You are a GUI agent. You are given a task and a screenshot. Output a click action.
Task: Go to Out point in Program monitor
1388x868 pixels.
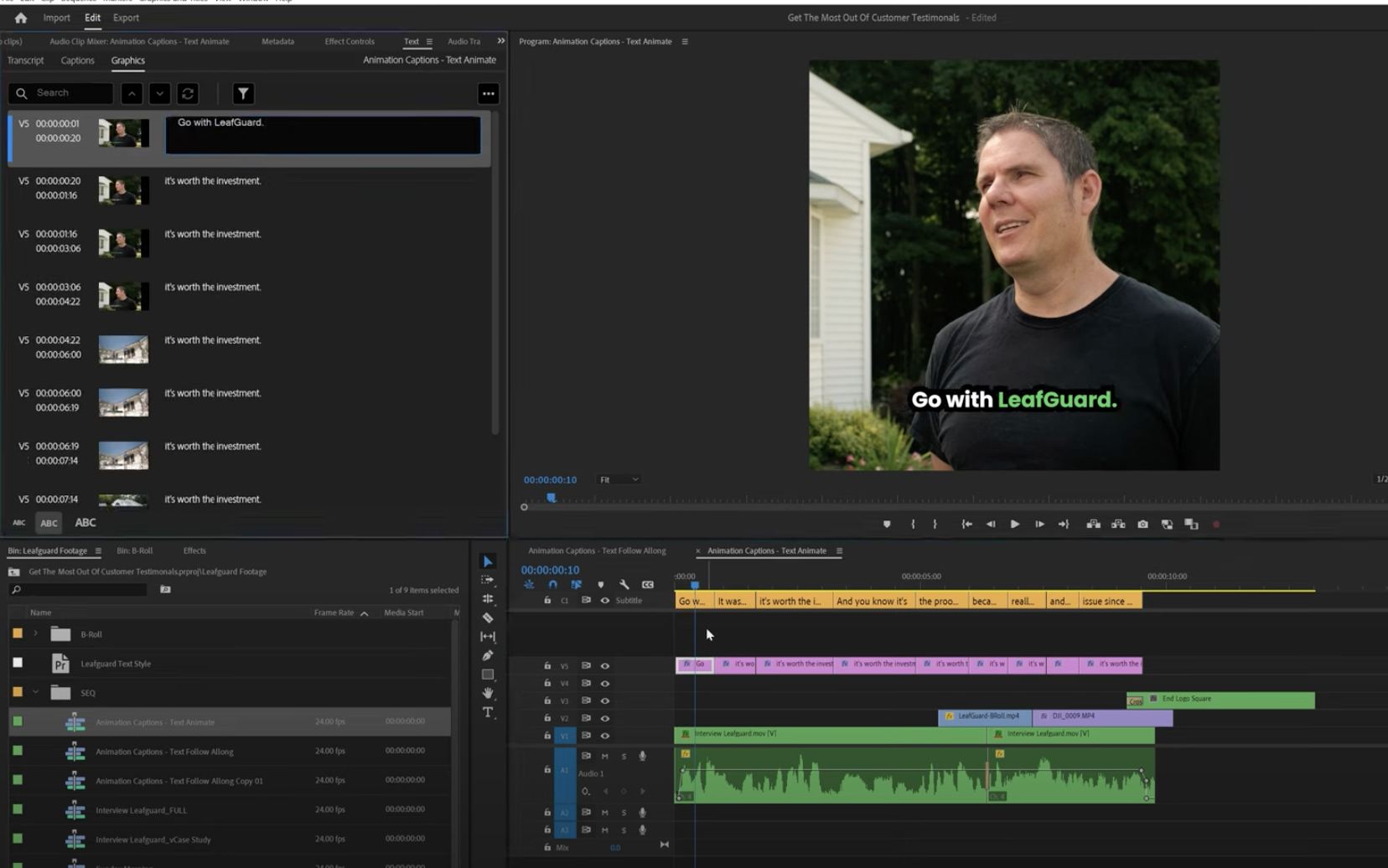pos(1064,524)
